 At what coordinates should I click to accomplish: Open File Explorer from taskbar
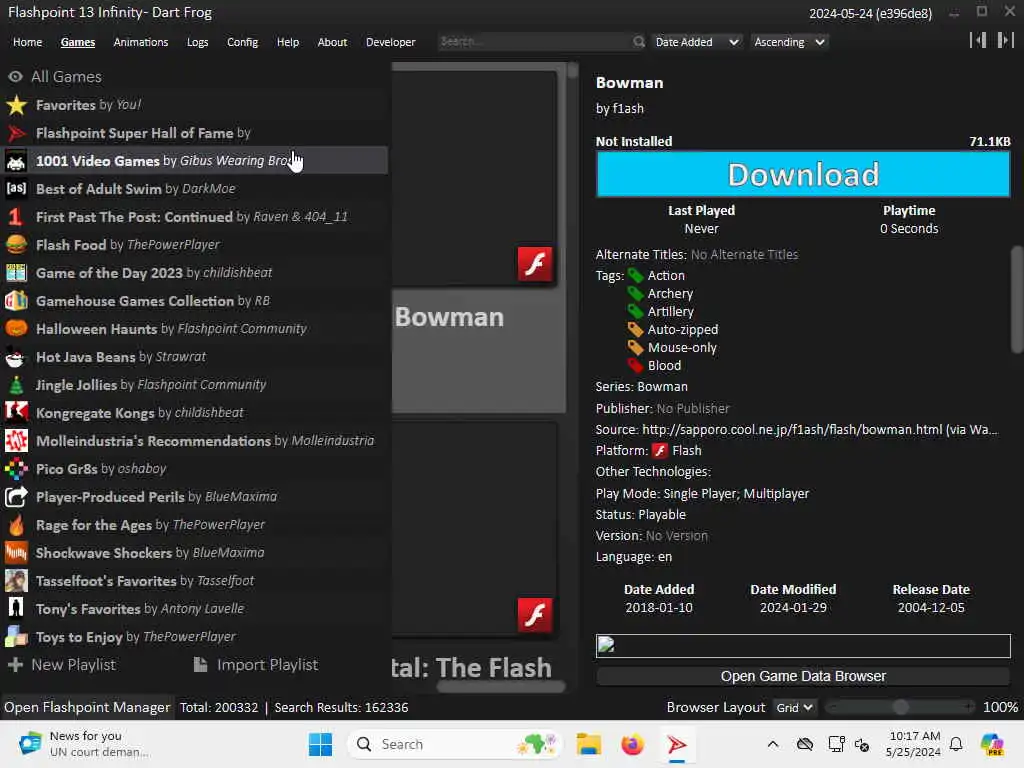click(x=588, y=744)
